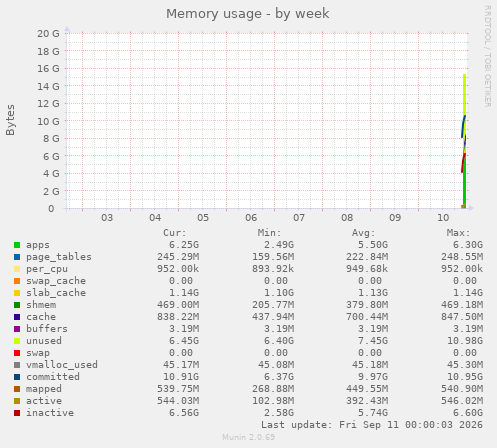The width and height of the screenshot is (497, 448).
Task: Click the '03' x-axis day label
Action: (x=107, y=218)
